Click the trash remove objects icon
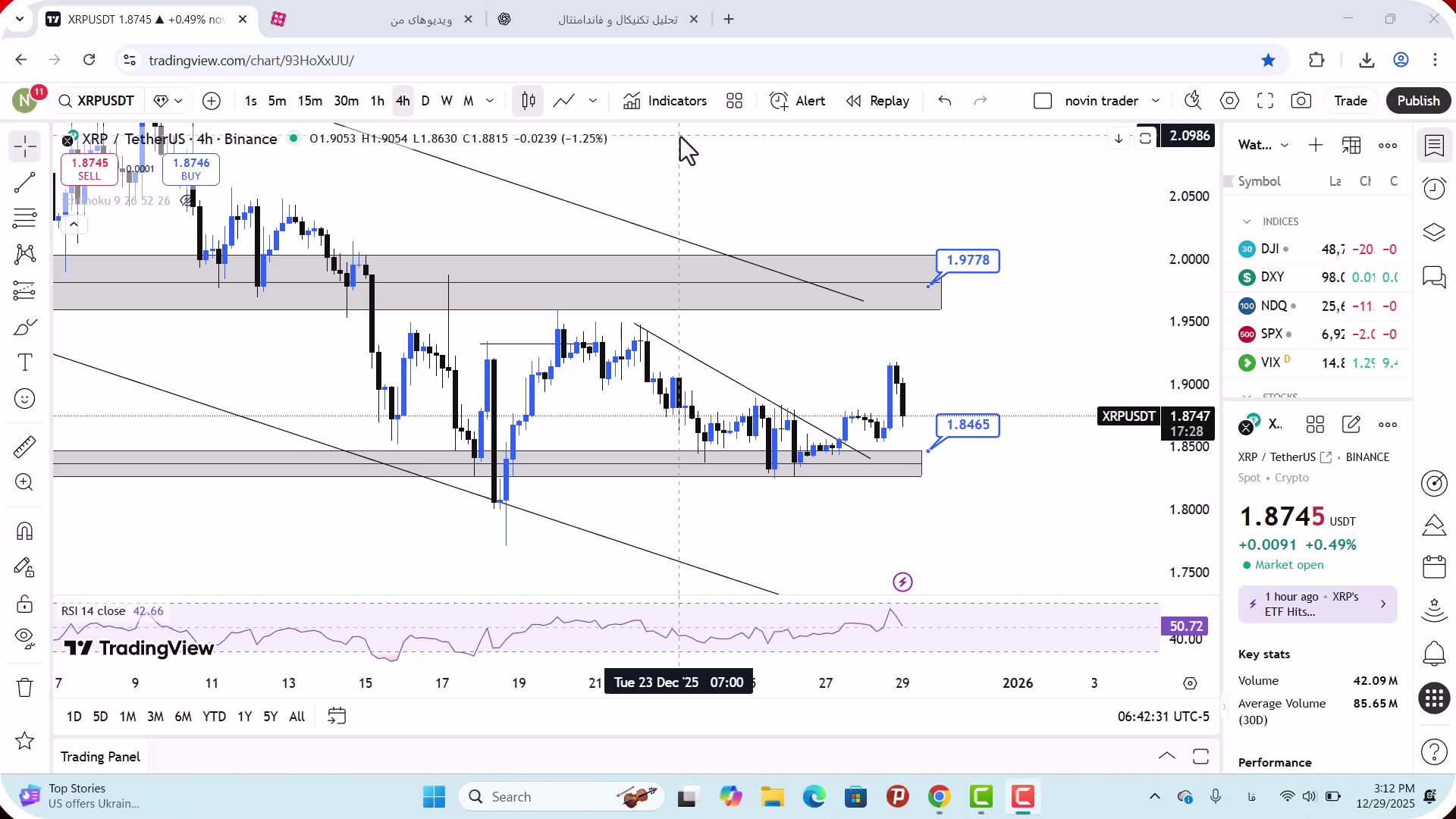Screen dimensions: 1456x819 coord(24,687)
